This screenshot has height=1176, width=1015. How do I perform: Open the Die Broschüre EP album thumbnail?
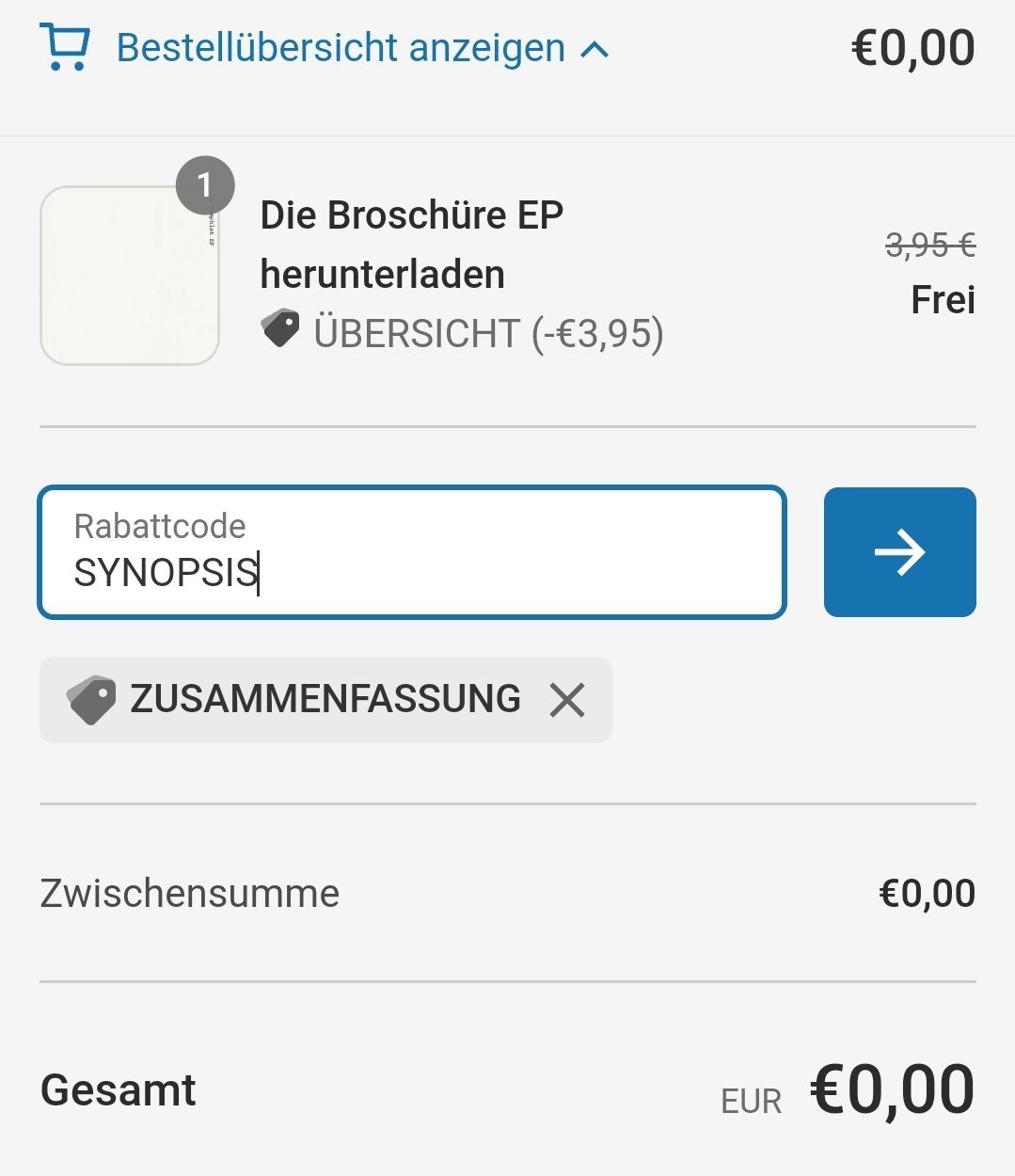[x=130, y=276]
